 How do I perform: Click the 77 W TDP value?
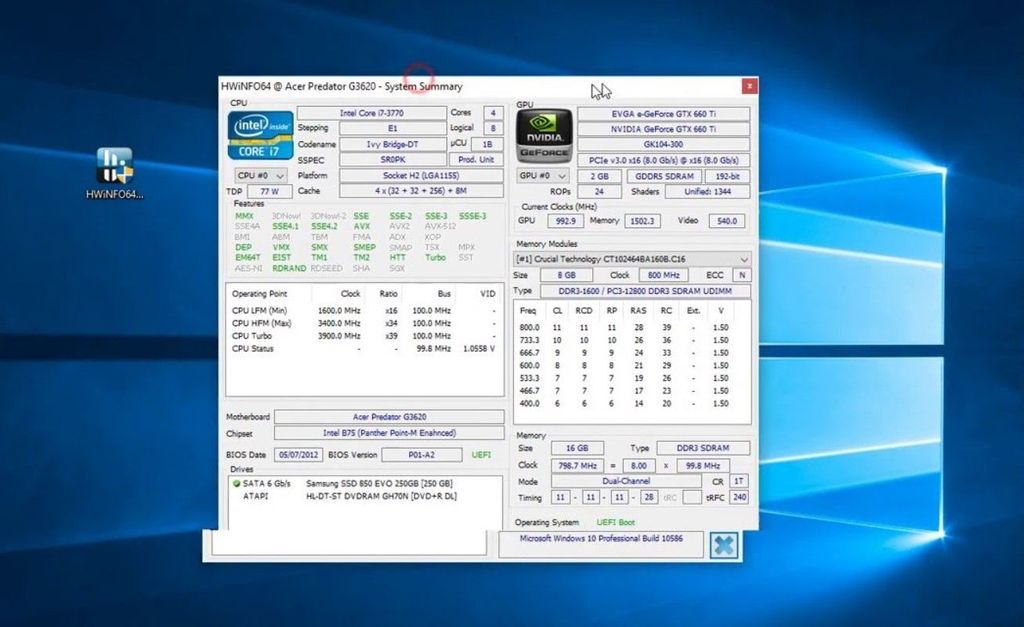click(x=270, y=191)
